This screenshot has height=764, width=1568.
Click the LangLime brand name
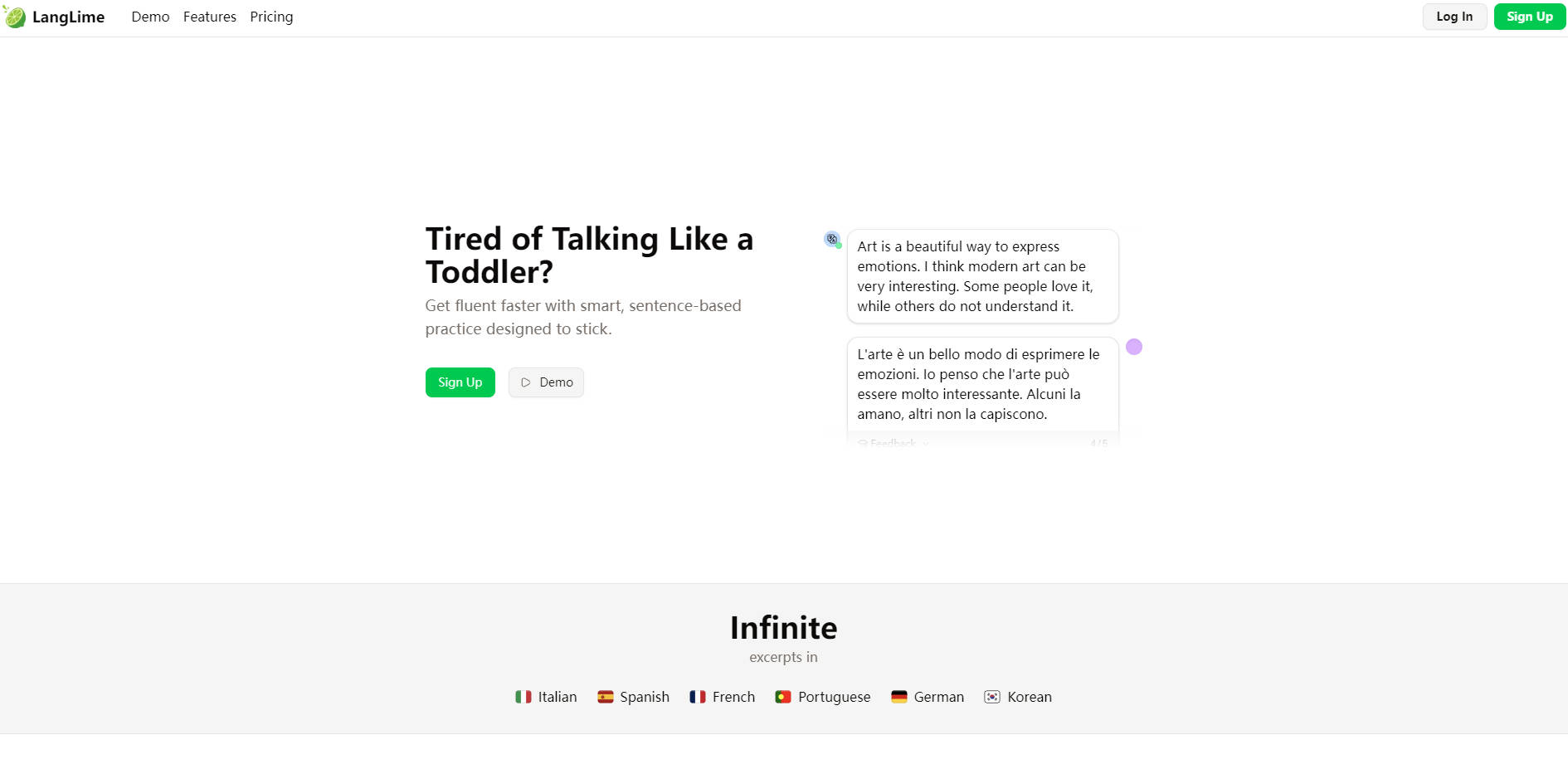(69, 17)
